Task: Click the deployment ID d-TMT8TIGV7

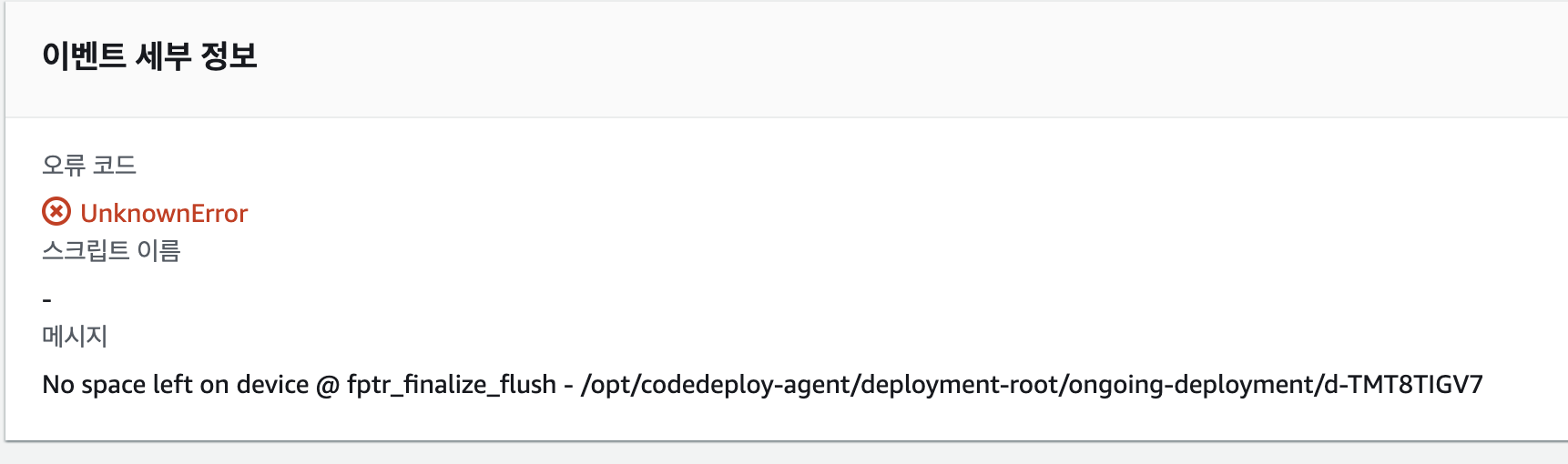Action: point(1403,385)
